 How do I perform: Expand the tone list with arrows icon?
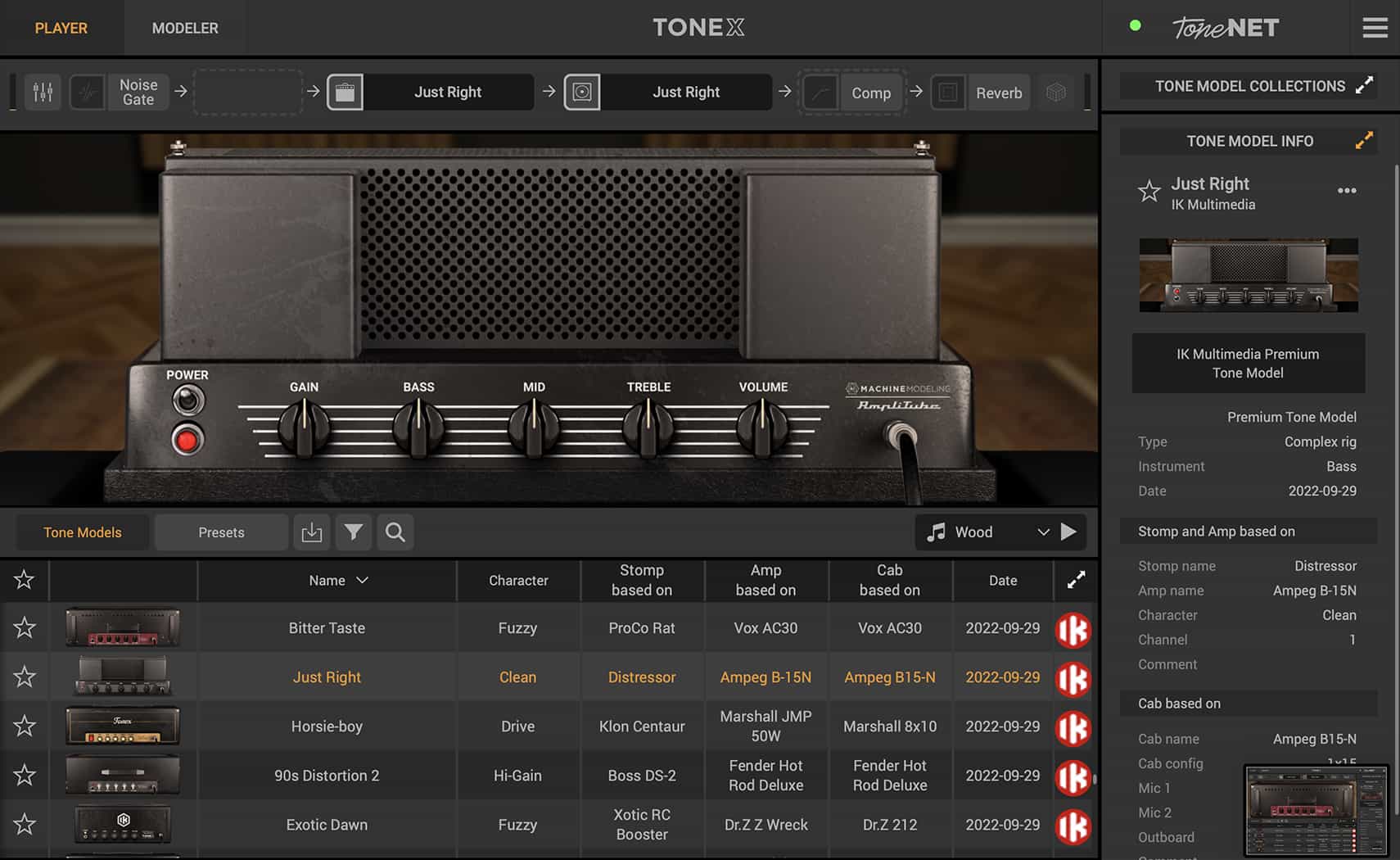1076,580
